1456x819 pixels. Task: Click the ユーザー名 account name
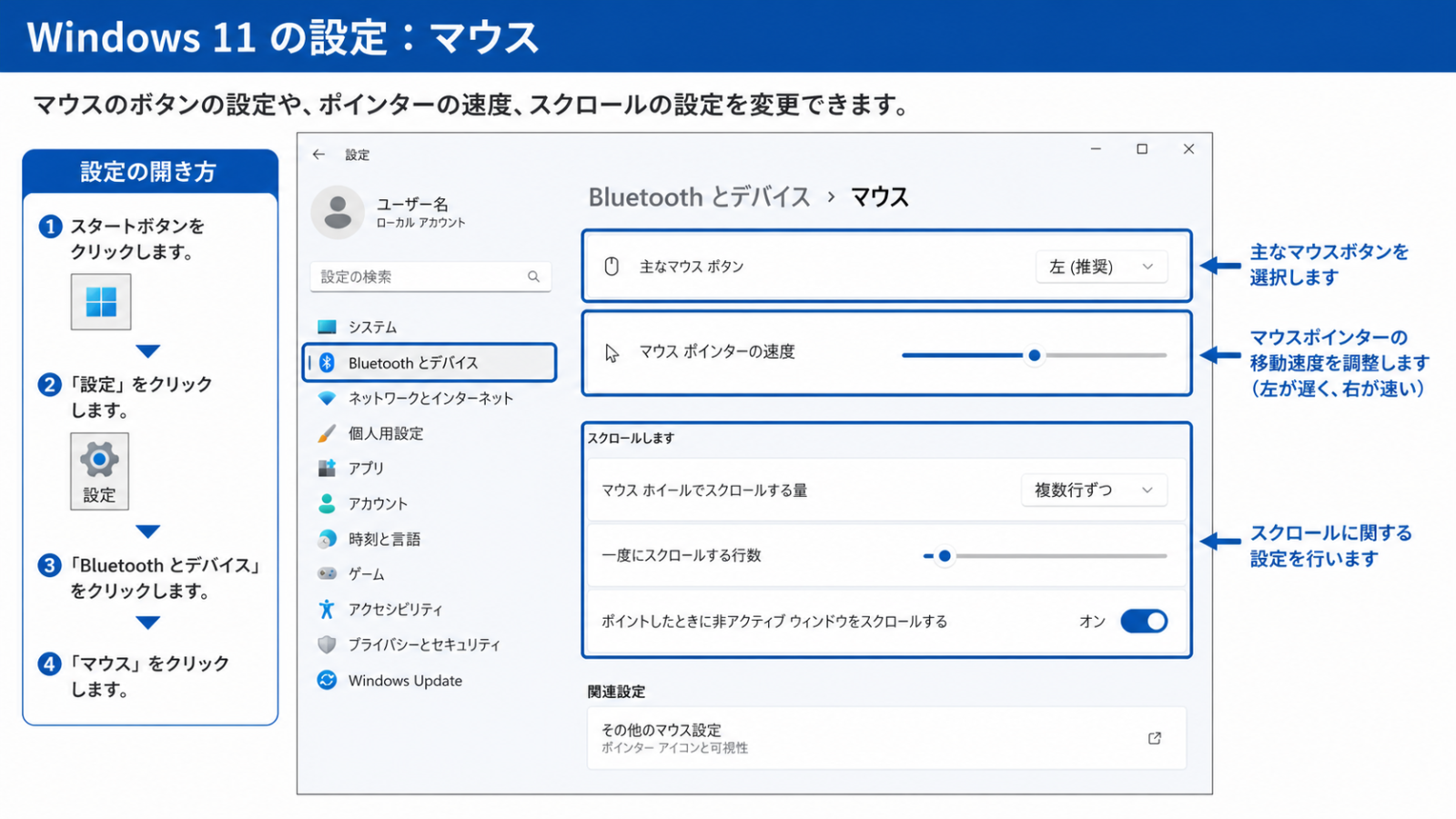[412, 204]
